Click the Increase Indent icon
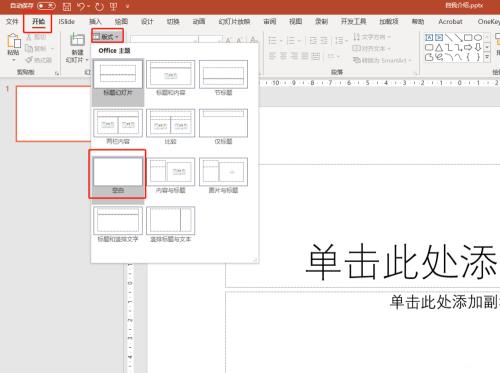The height and width of the screenshot is (373, 500). coord(324,41)
